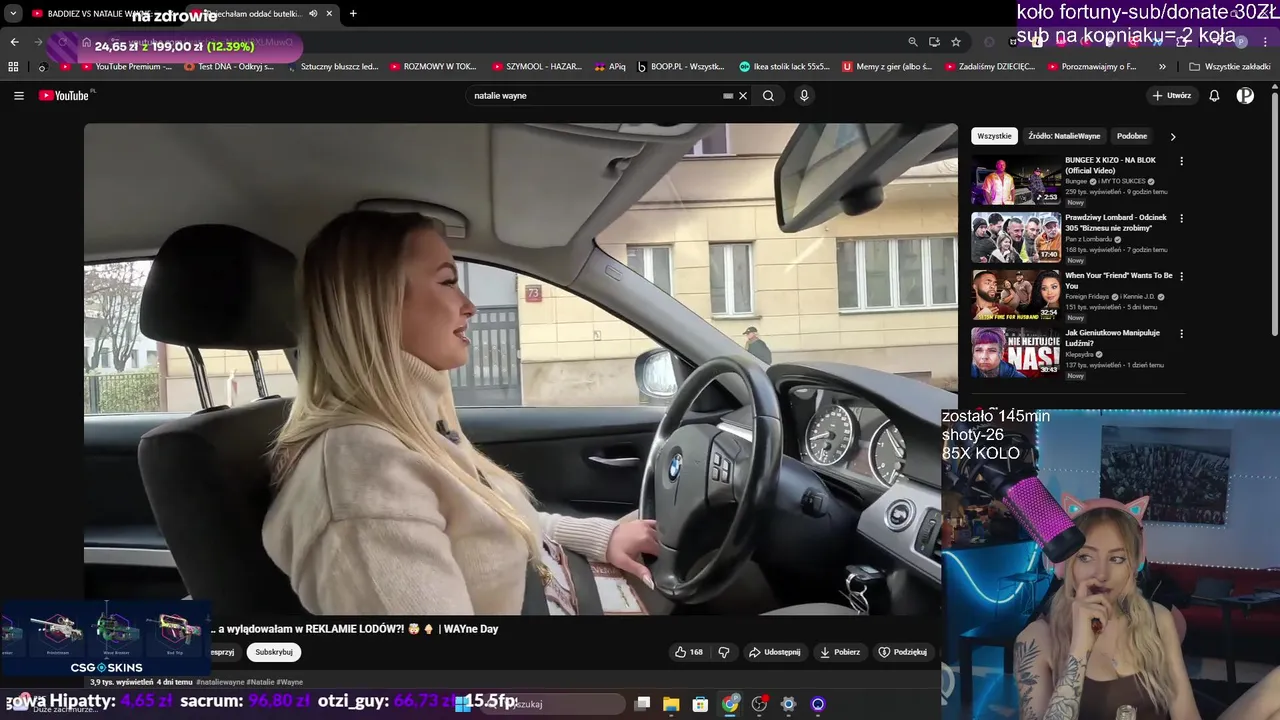
Task: Open 'ROZMOWY W TOK...' bookmark
Action: (x=433, y=67)
